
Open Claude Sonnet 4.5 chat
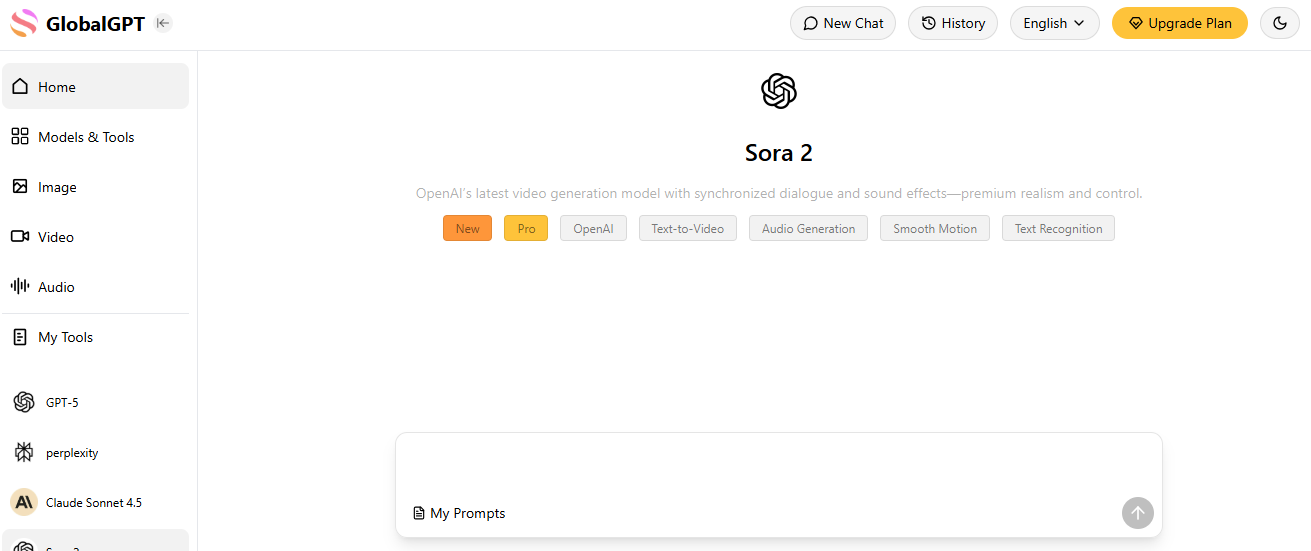pyautogui.click(x=93, y=502)
